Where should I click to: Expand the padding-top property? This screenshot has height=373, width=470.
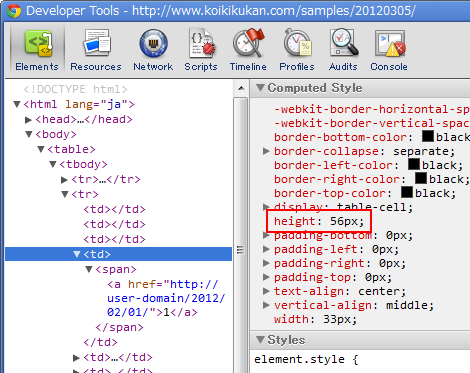266,277
